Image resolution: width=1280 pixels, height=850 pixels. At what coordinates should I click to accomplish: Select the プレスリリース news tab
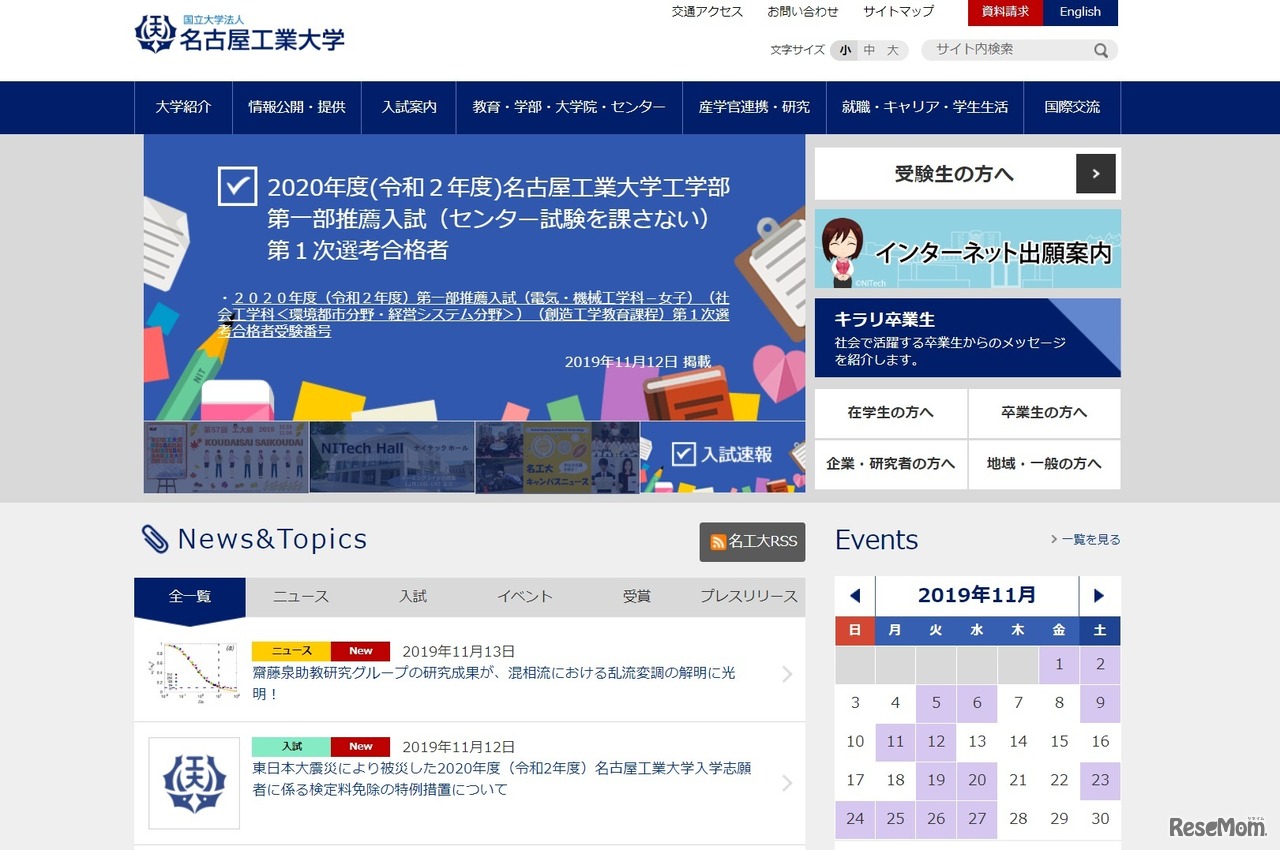(x=749, y=597)
